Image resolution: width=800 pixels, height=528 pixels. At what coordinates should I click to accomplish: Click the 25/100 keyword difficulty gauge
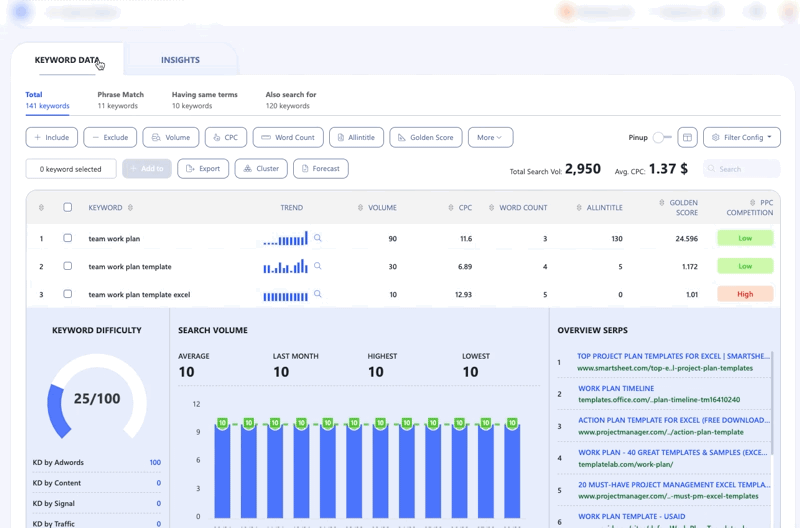(x=97, y=398)
